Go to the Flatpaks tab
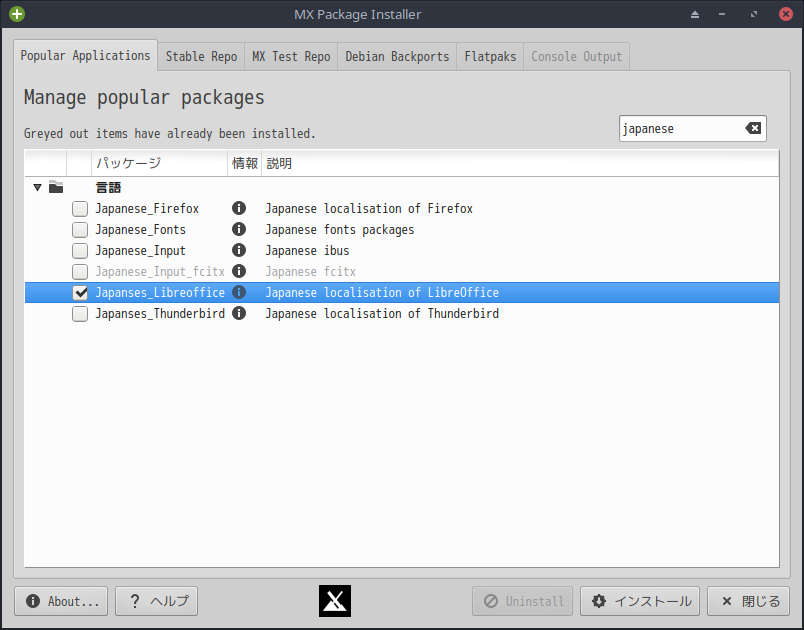 (490, 56)
